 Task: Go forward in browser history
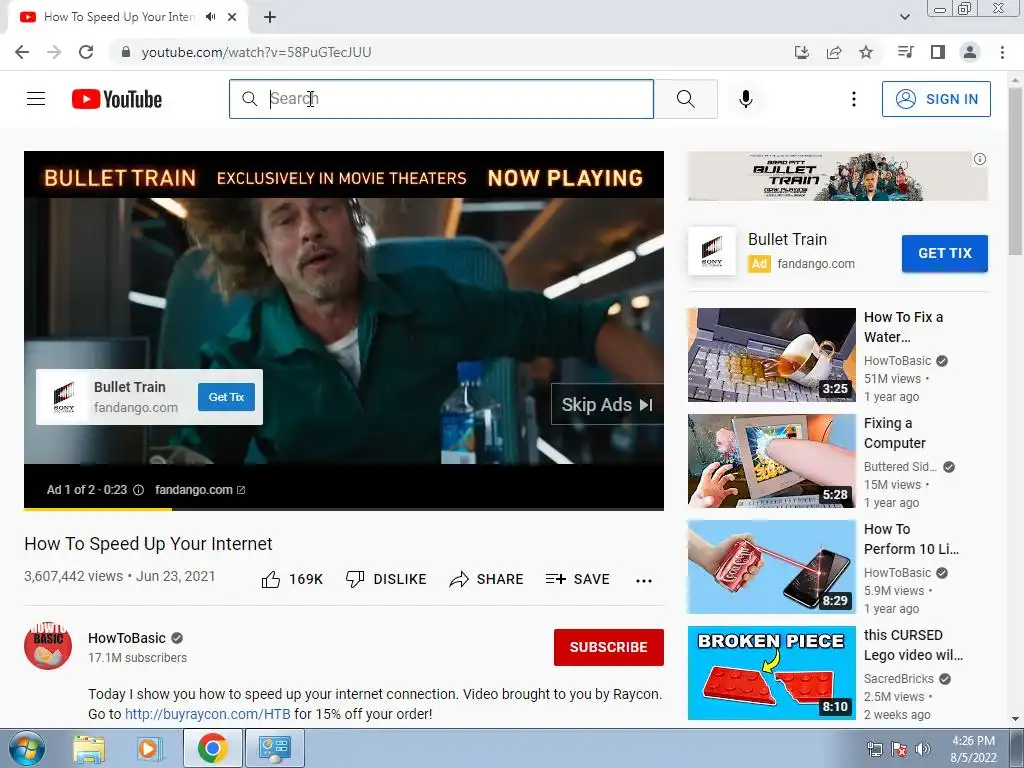(x=54, y=52)
